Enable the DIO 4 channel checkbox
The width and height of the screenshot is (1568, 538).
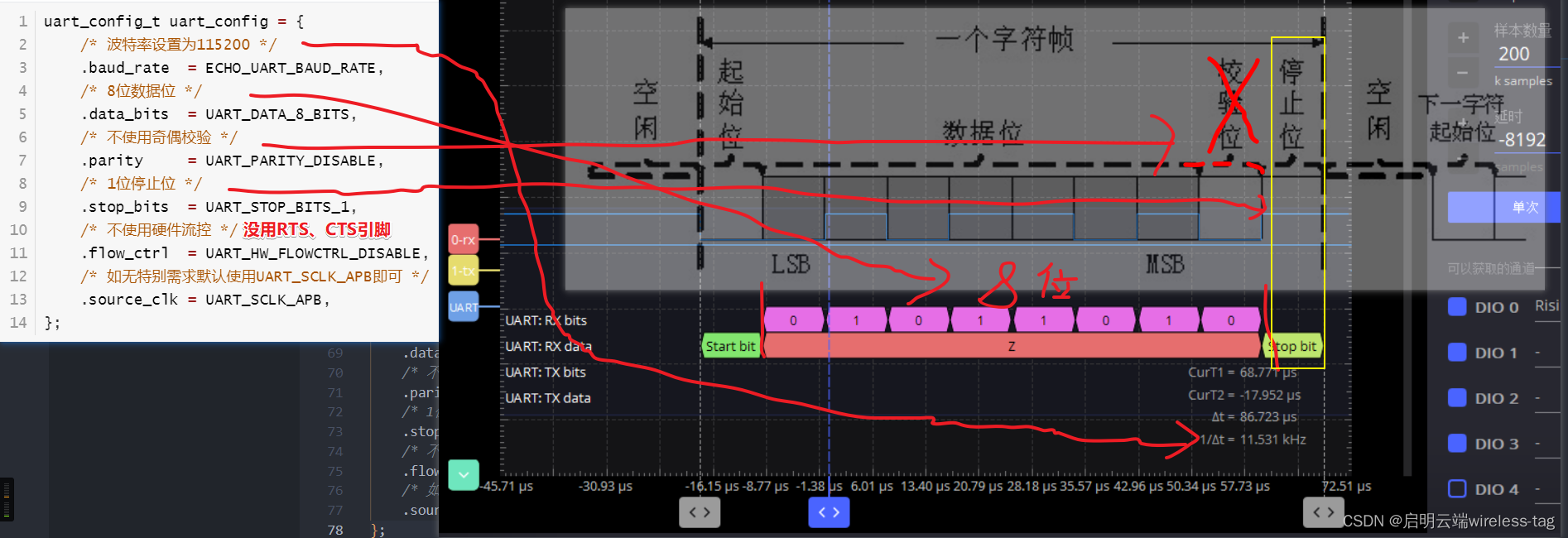click(1457, 488)
